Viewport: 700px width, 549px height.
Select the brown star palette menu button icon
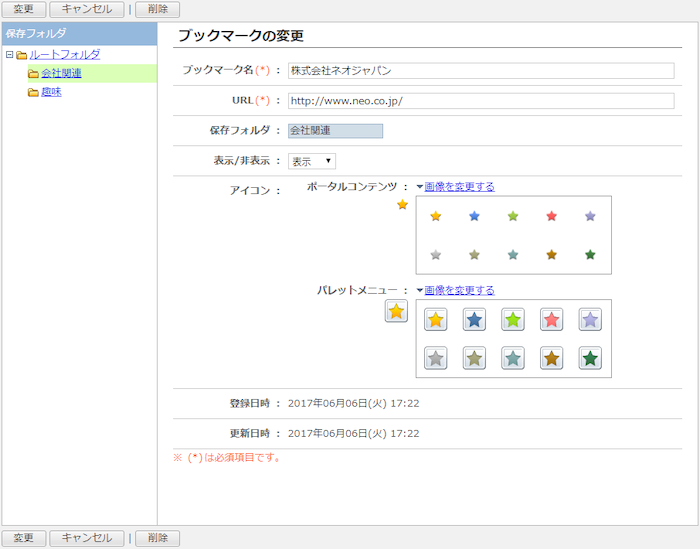click(551, 358)
